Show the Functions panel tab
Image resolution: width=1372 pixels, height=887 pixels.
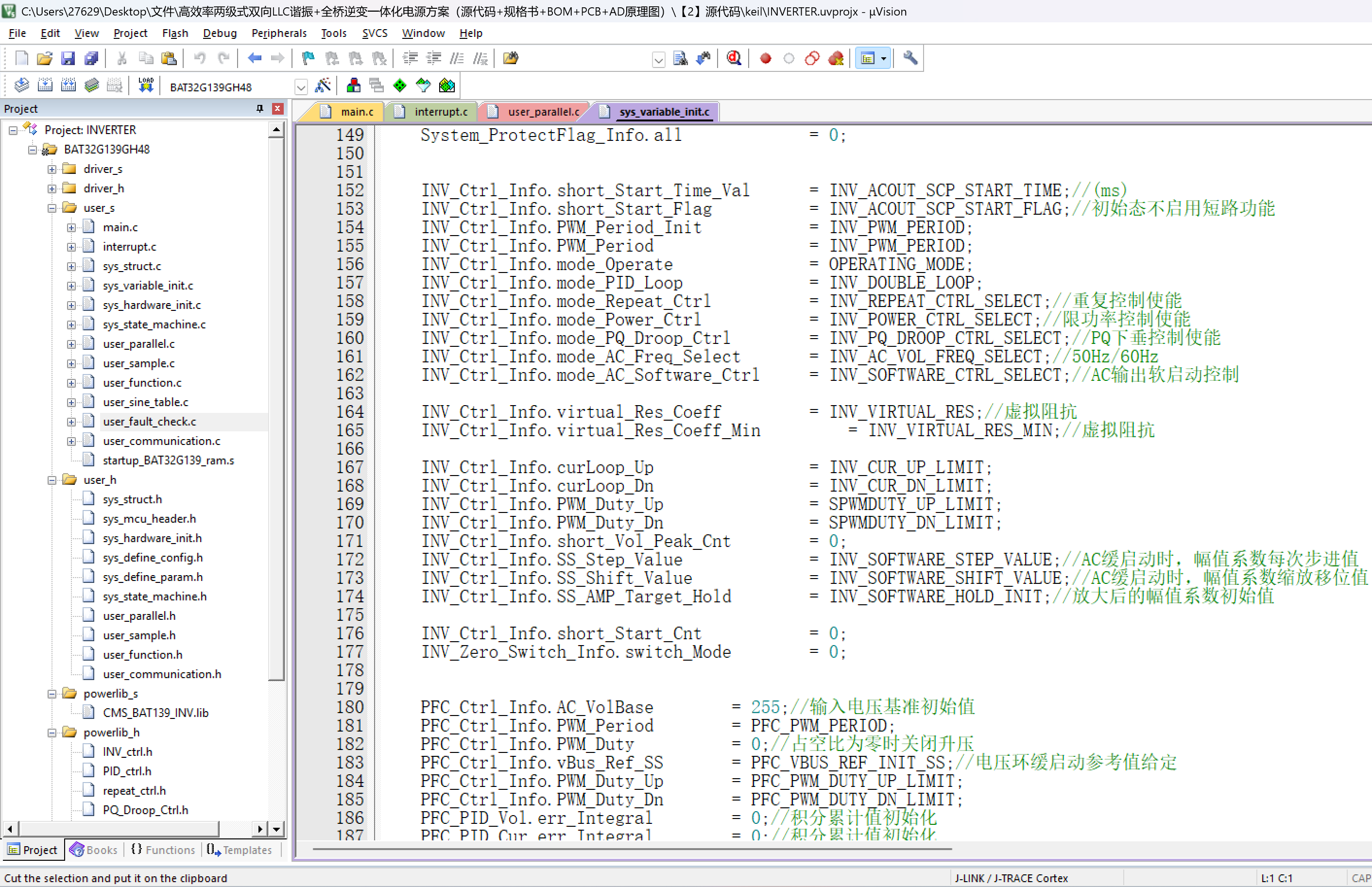point(164,850)
